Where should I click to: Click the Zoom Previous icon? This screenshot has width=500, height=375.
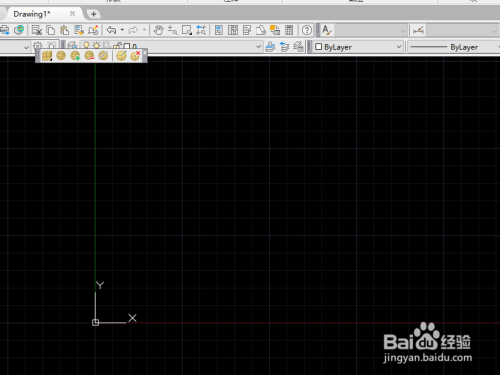pyautogui.click(x=201, y=30)
